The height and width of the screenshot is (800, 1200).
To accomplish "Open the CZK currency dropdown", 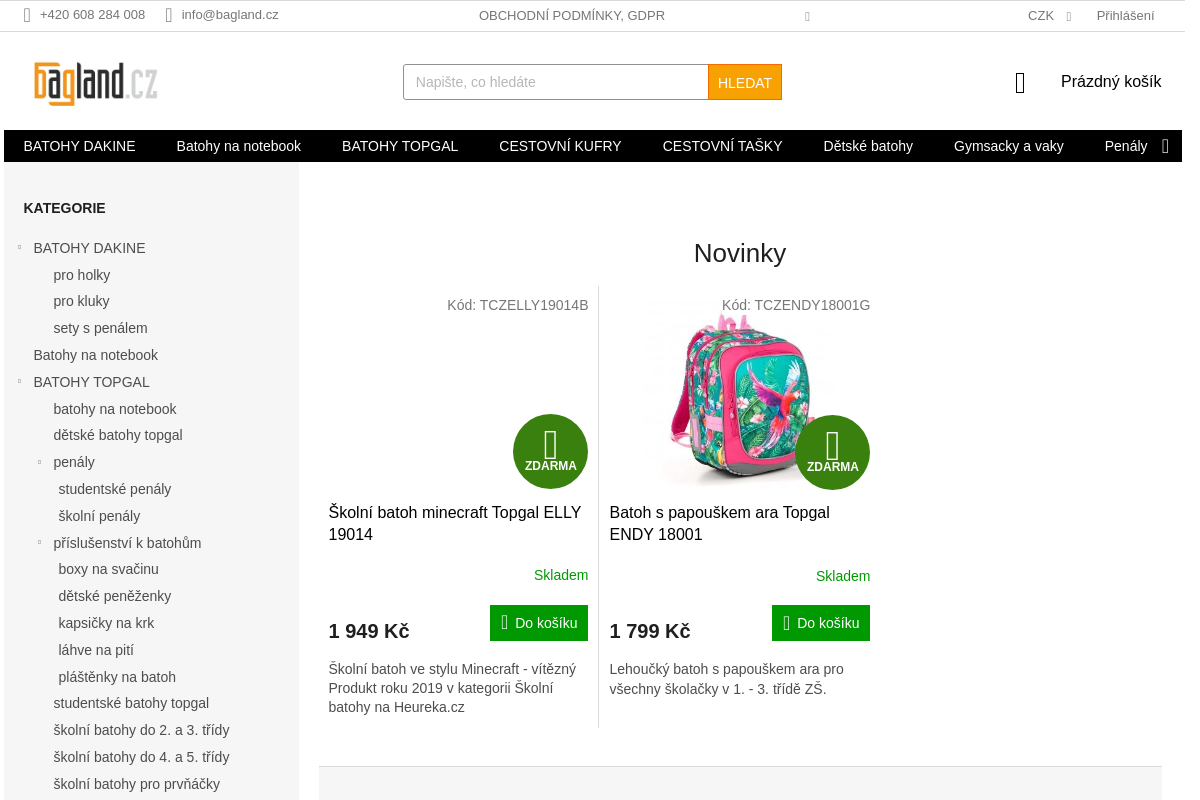I will coord(1050,15).
